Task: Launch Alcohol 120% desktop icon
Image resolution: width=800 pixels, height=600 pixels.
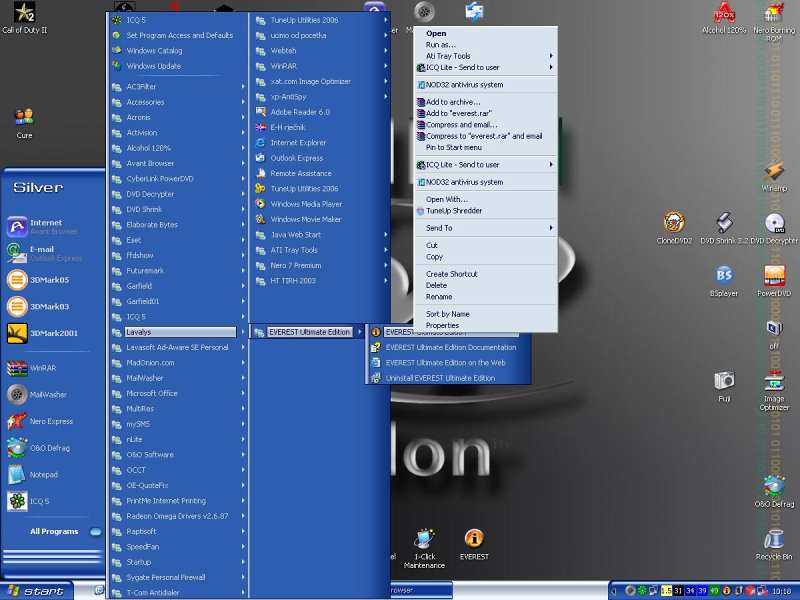Action: coord(724,18)
